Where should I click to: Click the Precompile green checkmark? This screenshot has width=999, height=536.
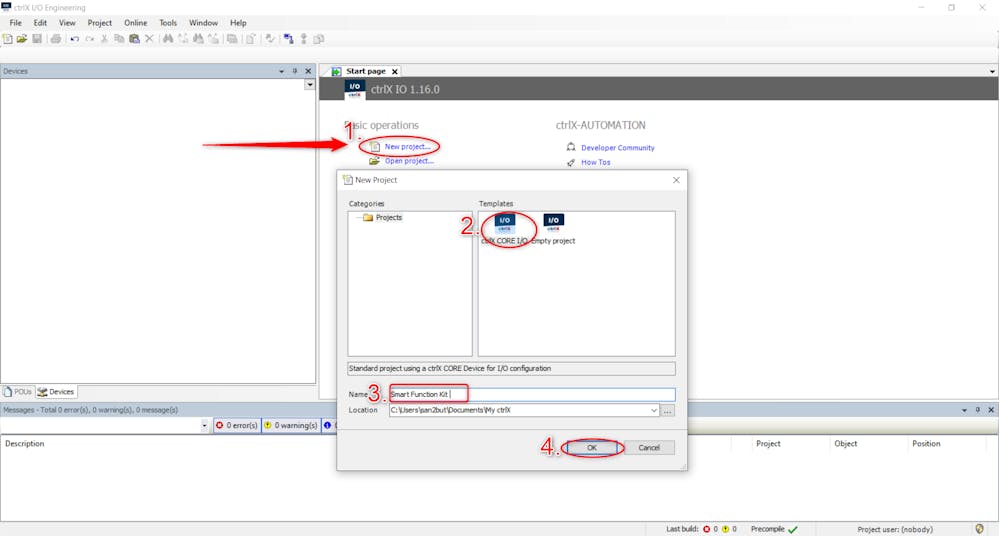point(793,529)
